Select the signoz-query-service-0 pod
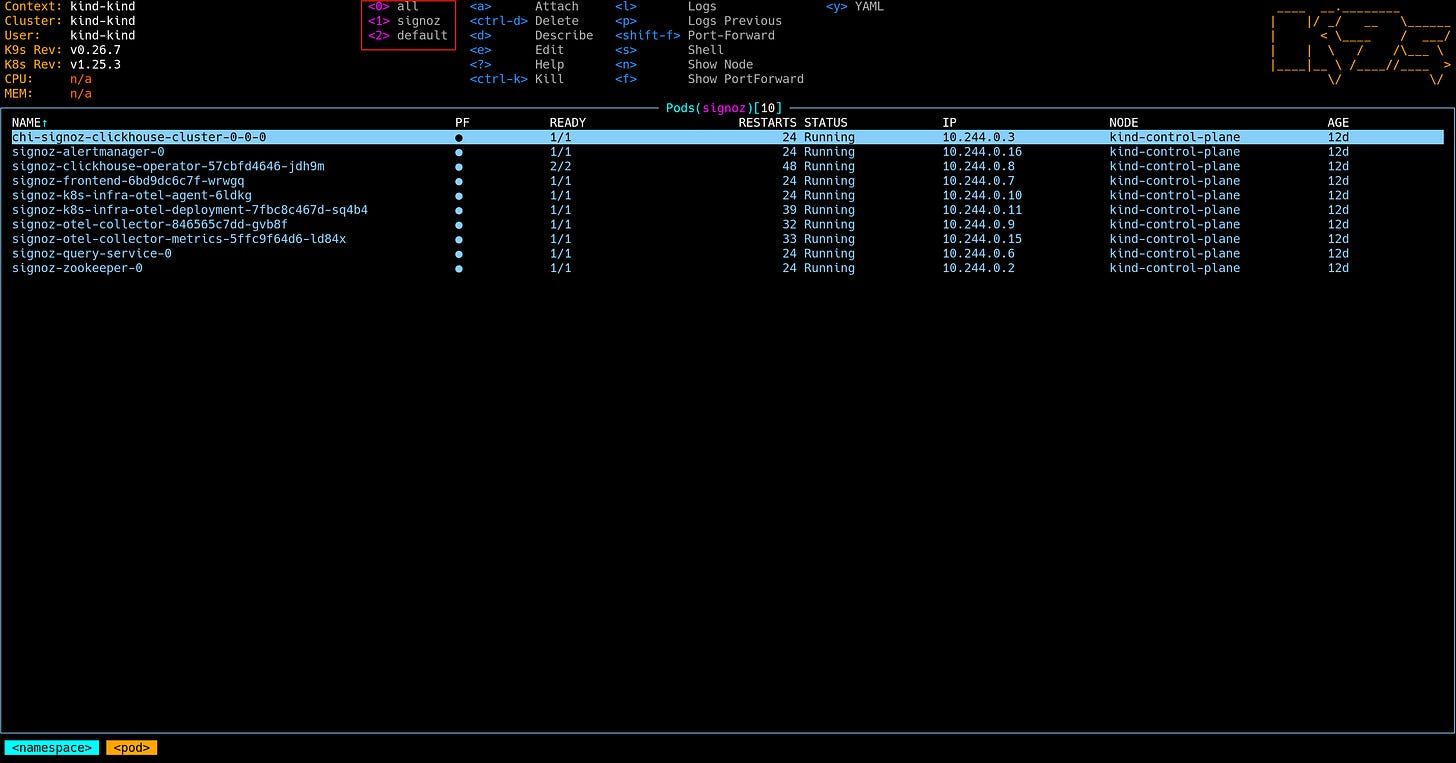The width and height of the screenshot is (1456, 763). click(x=727, y=253)
